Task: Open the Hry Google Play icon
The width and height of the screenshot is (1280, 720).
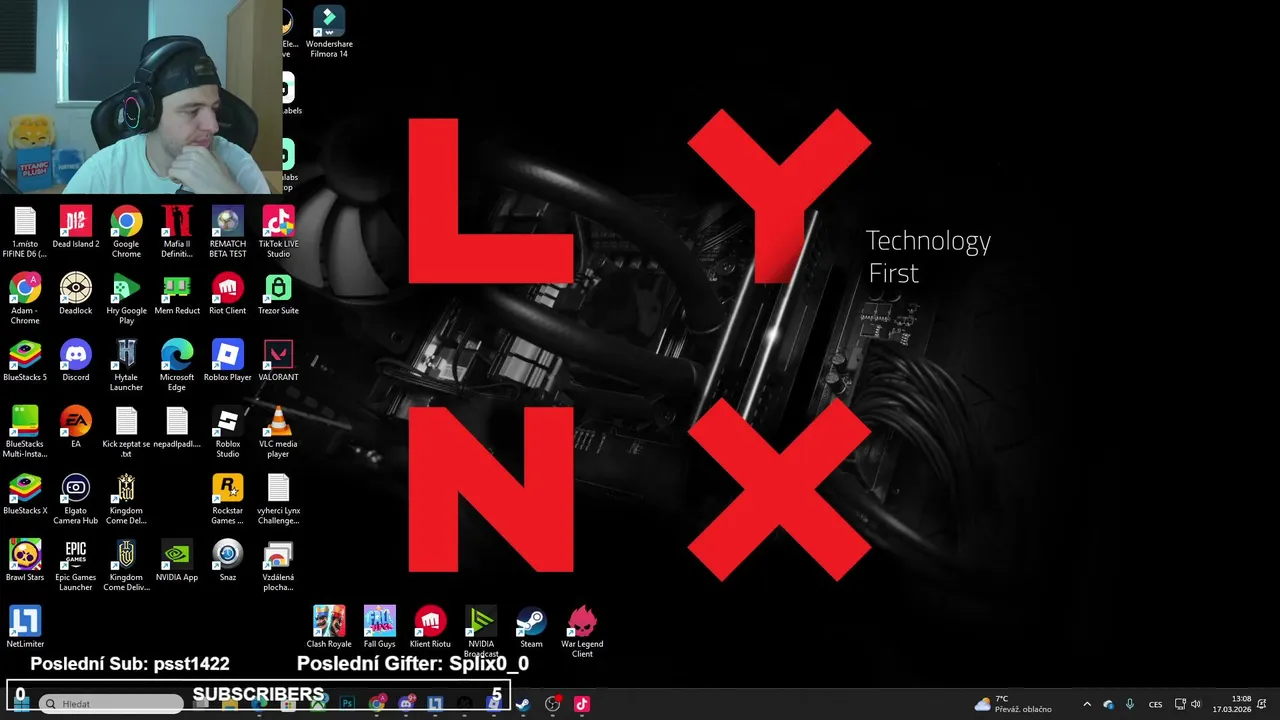Action: click(126, 298)
